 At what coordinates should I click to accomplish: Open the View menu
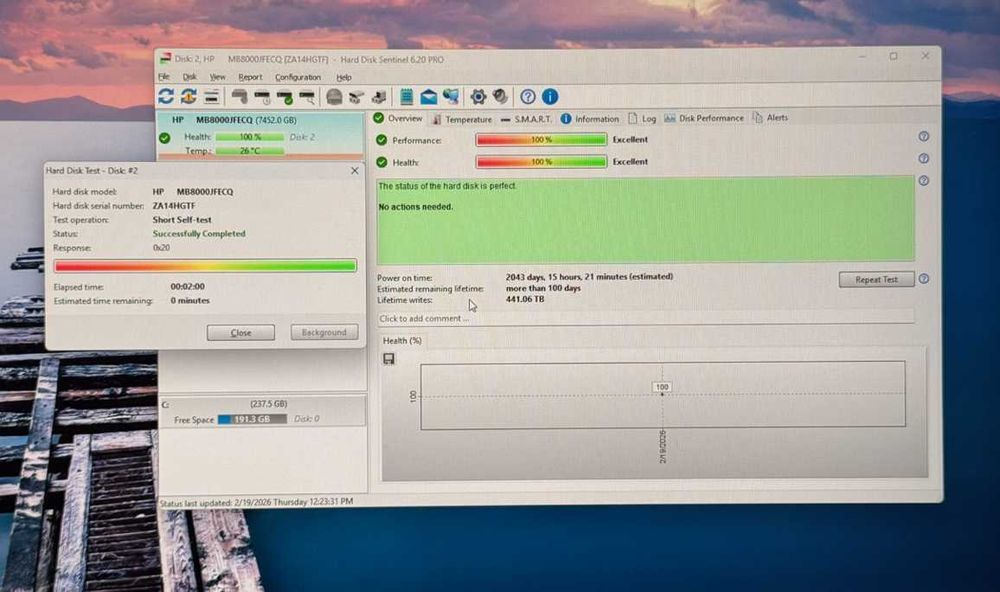(x=217, y=77)
